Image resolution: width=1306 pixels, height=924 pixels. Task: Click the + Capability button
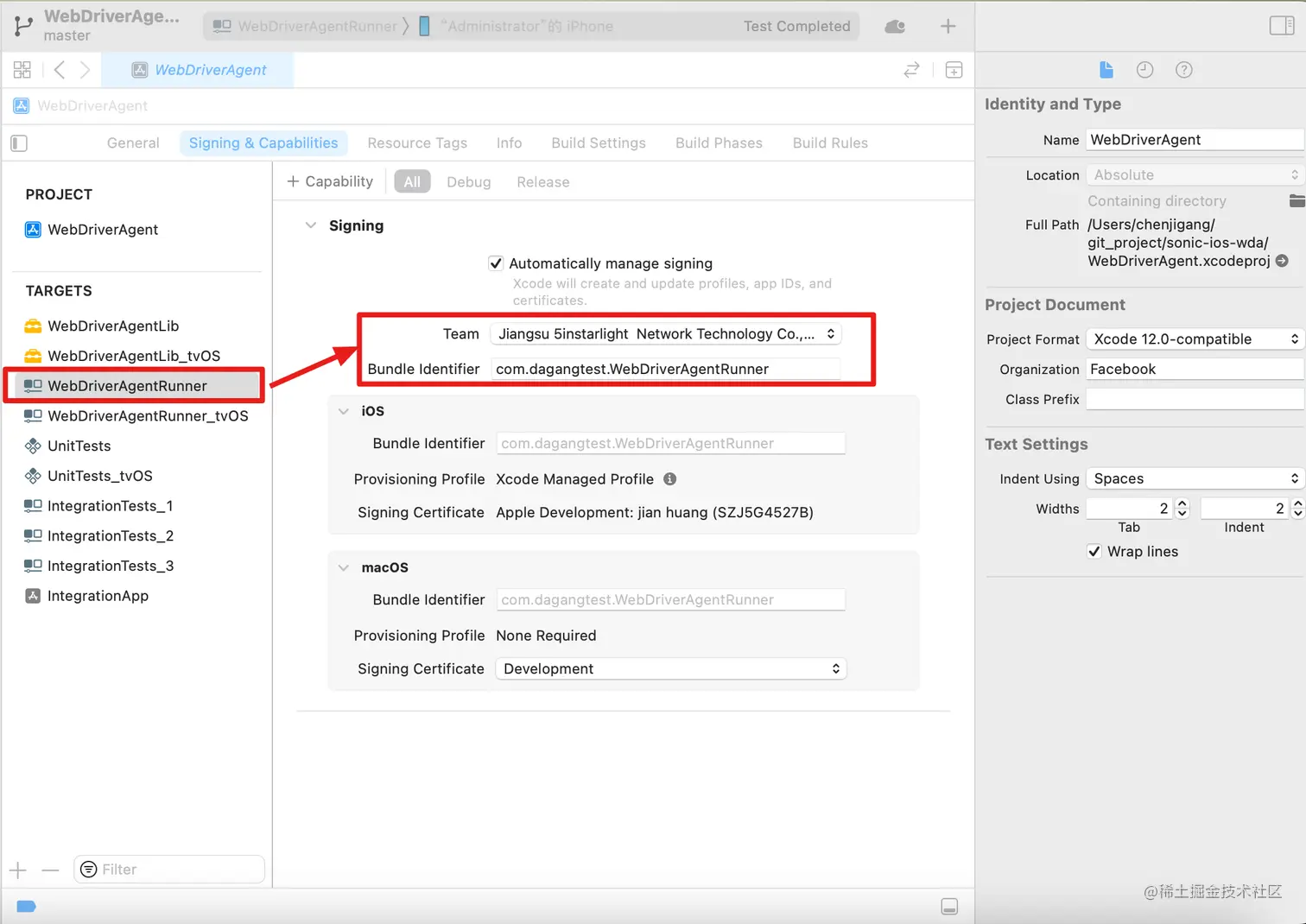[x=330, y=181]
